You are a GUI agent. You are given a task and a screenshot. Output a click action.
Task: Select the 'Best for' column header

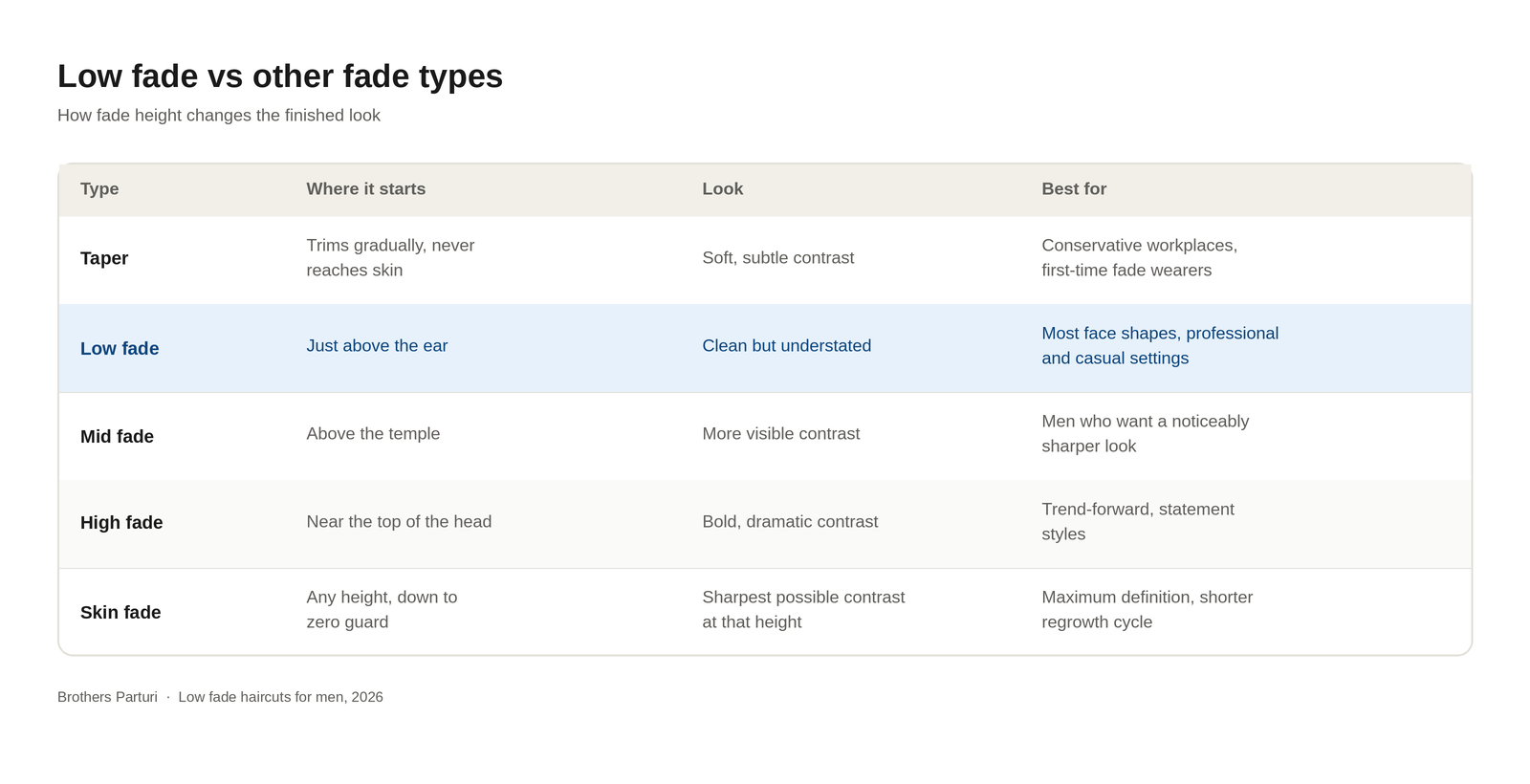click(1074, 189)
